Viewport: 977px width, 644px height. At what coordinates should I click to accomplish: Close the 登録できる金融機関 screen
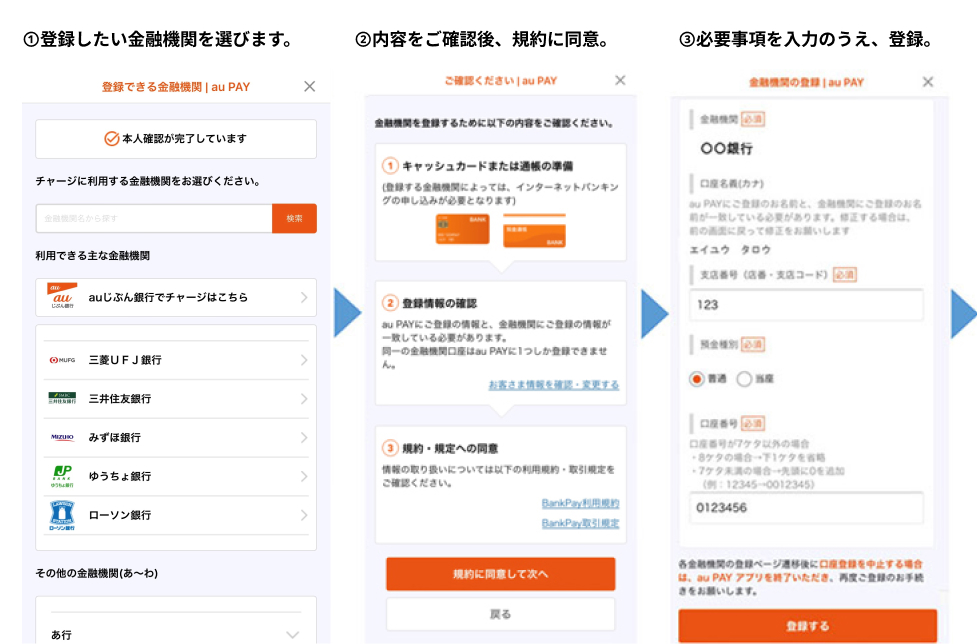(310, 87)
